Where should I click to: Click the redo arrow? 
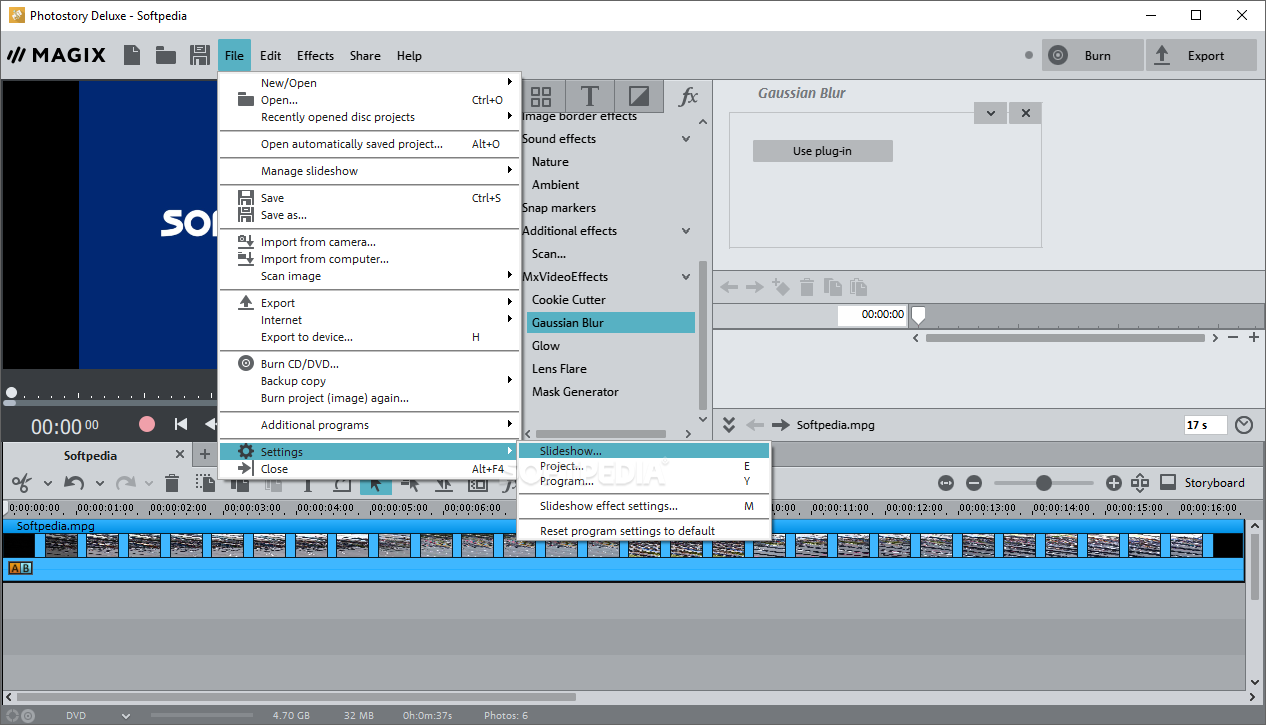point(125,483)
